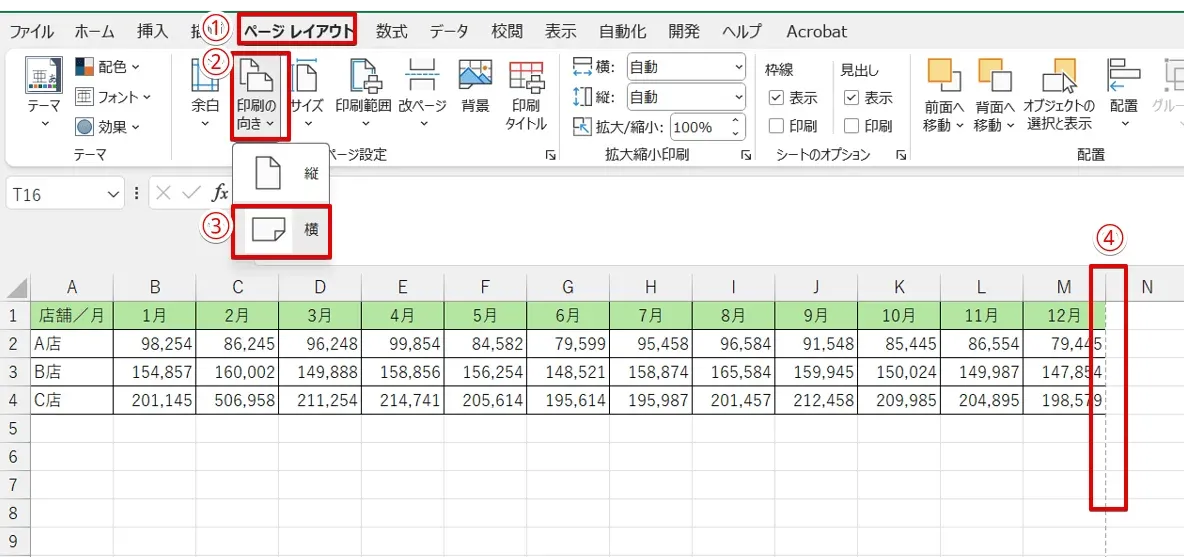
Task: Click cell containing 165,584
Action: tap(734, 371)
